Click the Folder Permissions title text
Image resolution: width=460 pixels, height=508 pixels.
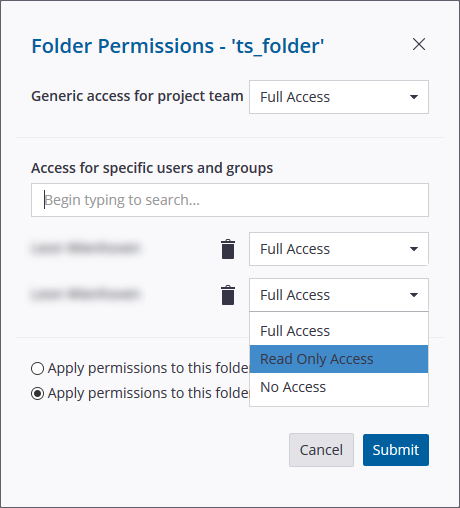click(x=178, y=46)
